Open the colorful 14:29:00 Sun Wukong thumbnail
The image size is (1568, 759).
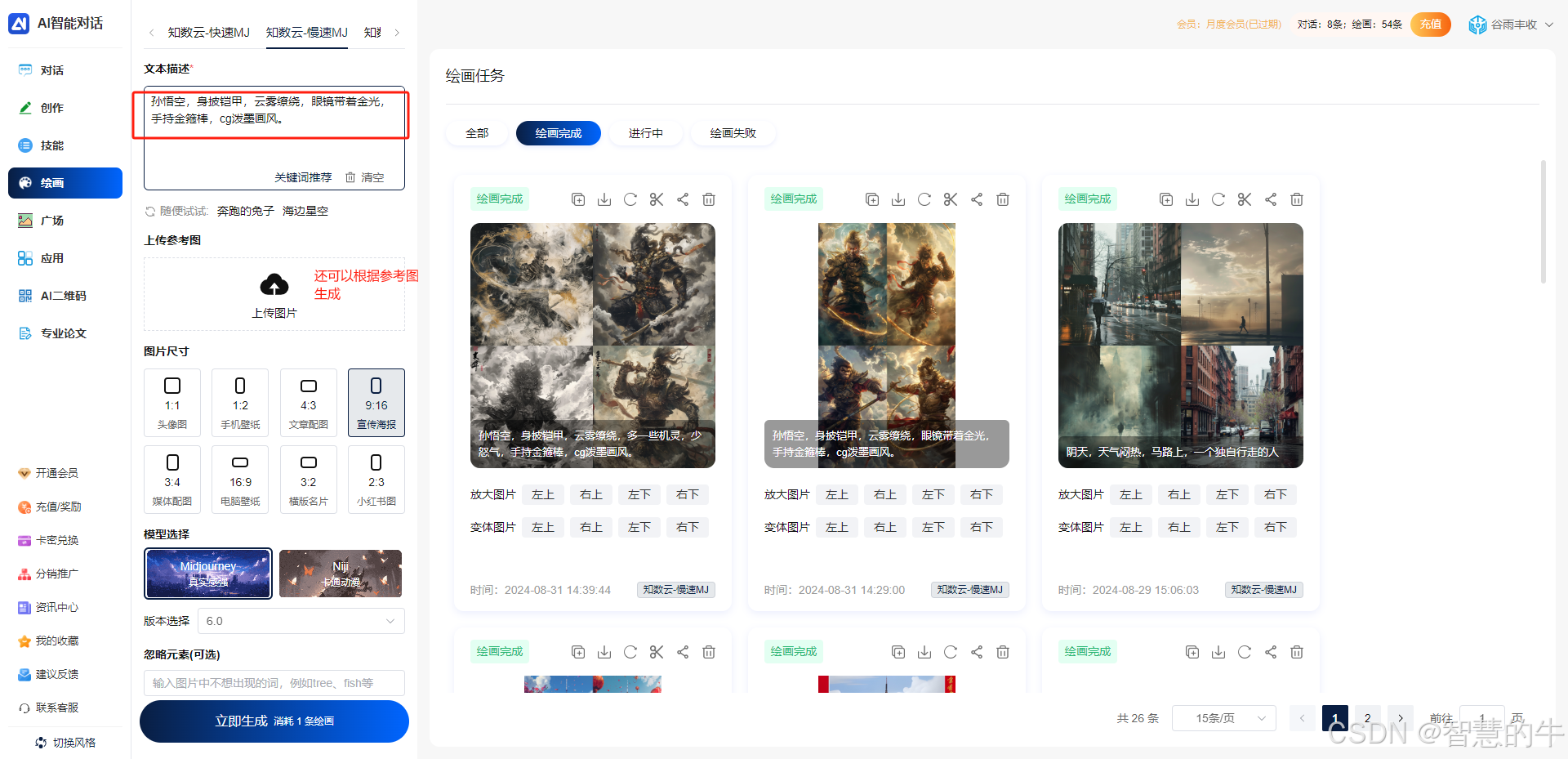pos(887,346)
